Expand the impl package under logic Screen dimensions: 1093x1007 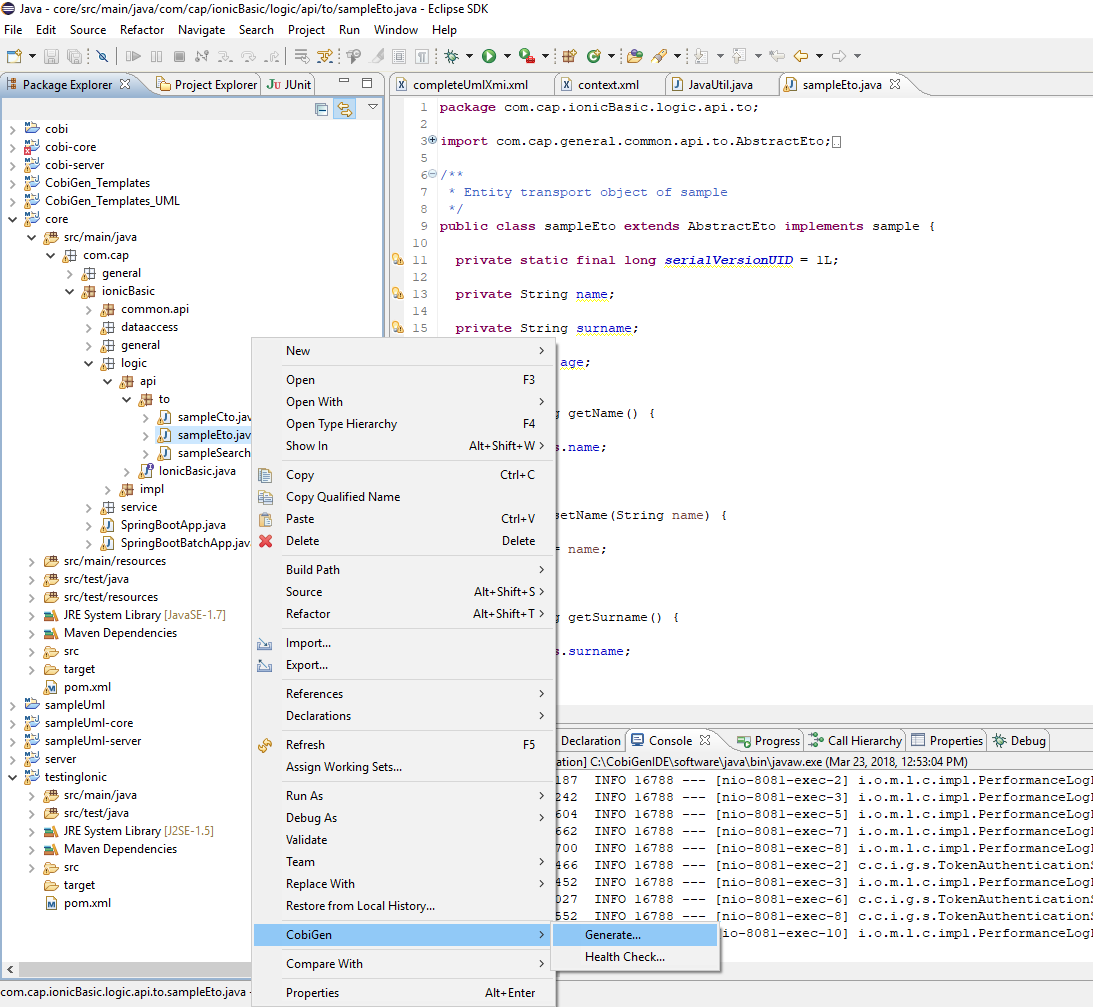[108, 489]
